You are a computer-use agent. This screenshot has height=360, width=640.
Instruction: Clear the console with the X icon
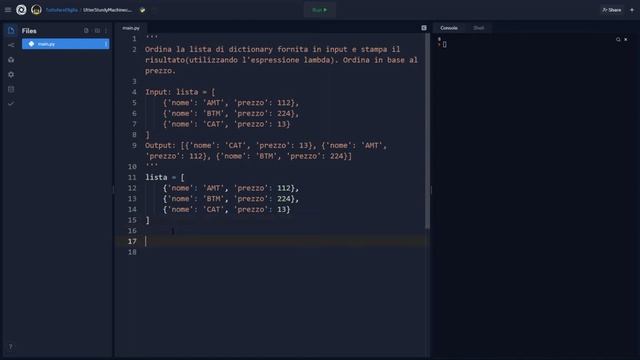coord(626,40)
